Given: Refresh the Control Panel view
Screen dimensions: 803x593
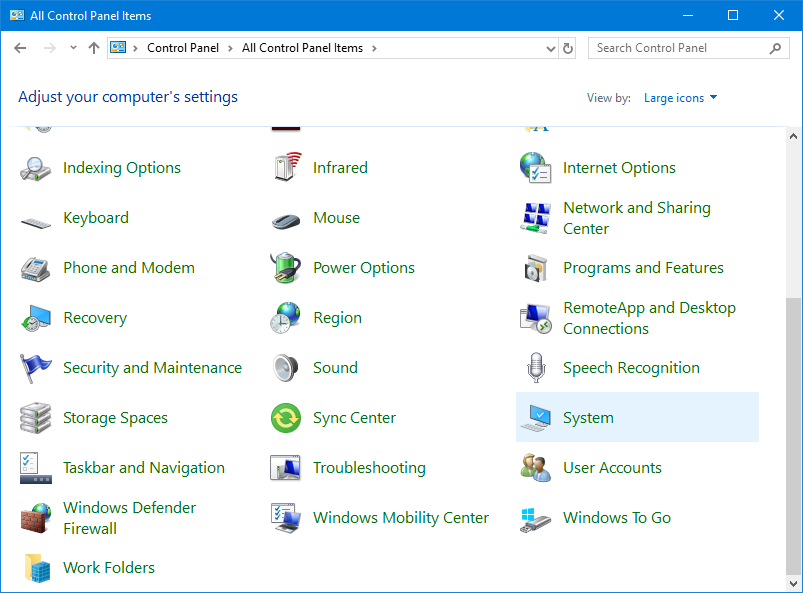Looking at the screenshot, I should (567, 49).
